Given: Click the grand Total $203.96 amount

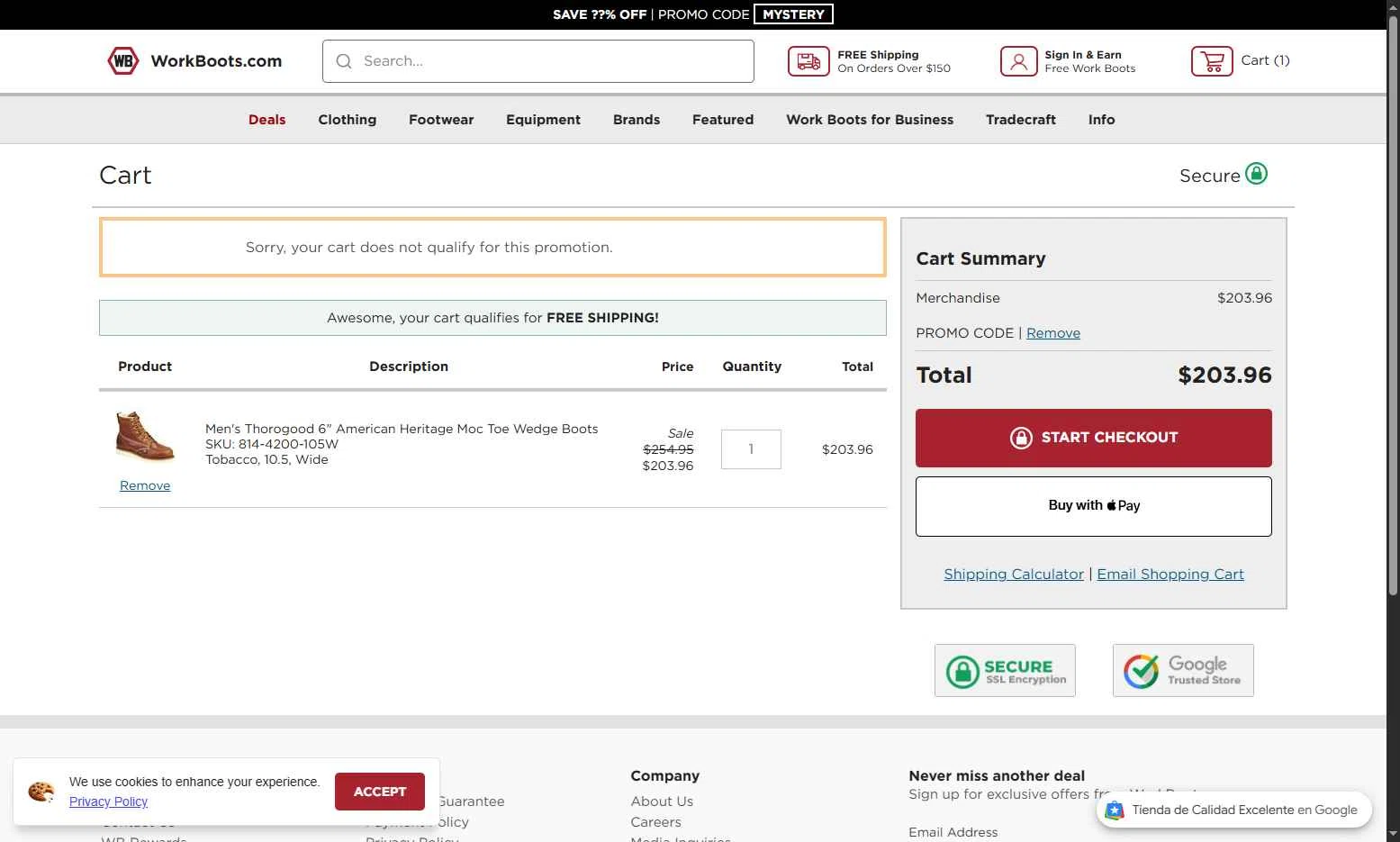Looking at the screenshot, I should (x=1224, y=376).
